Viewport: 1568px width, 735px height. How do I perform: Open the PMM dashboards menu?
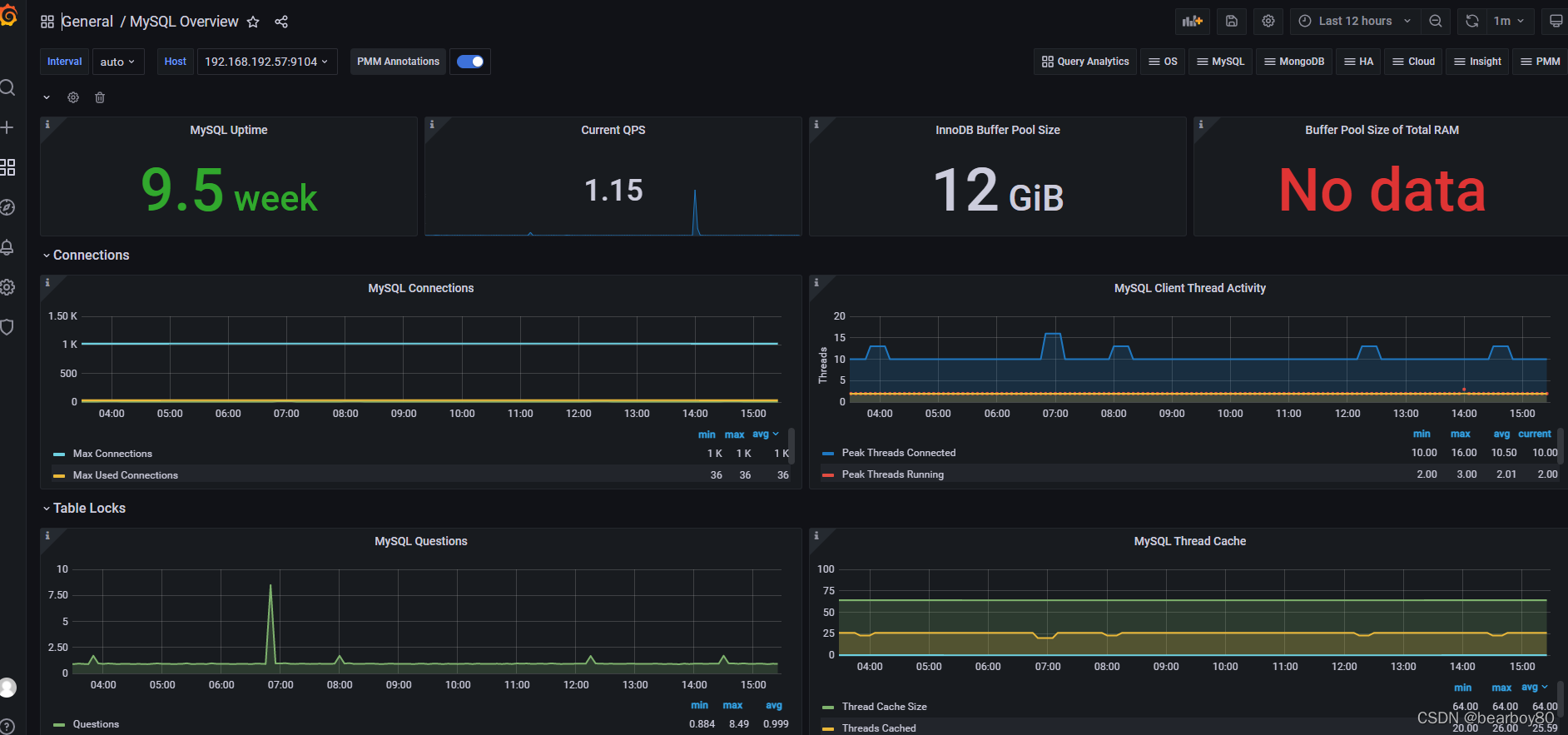coord(1540,62)
